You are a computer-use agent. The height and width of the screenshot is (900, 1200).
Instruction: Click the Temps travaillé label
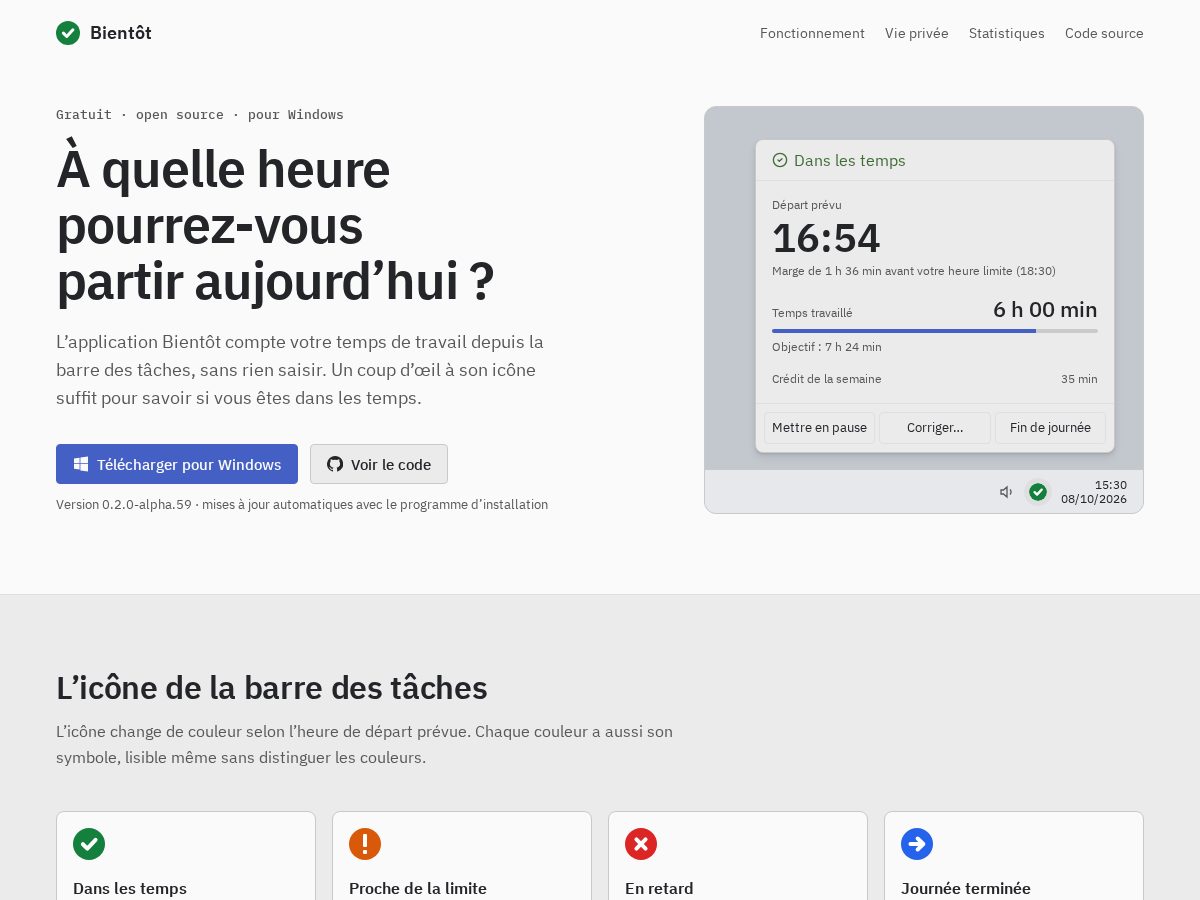[x=812, y=313]
